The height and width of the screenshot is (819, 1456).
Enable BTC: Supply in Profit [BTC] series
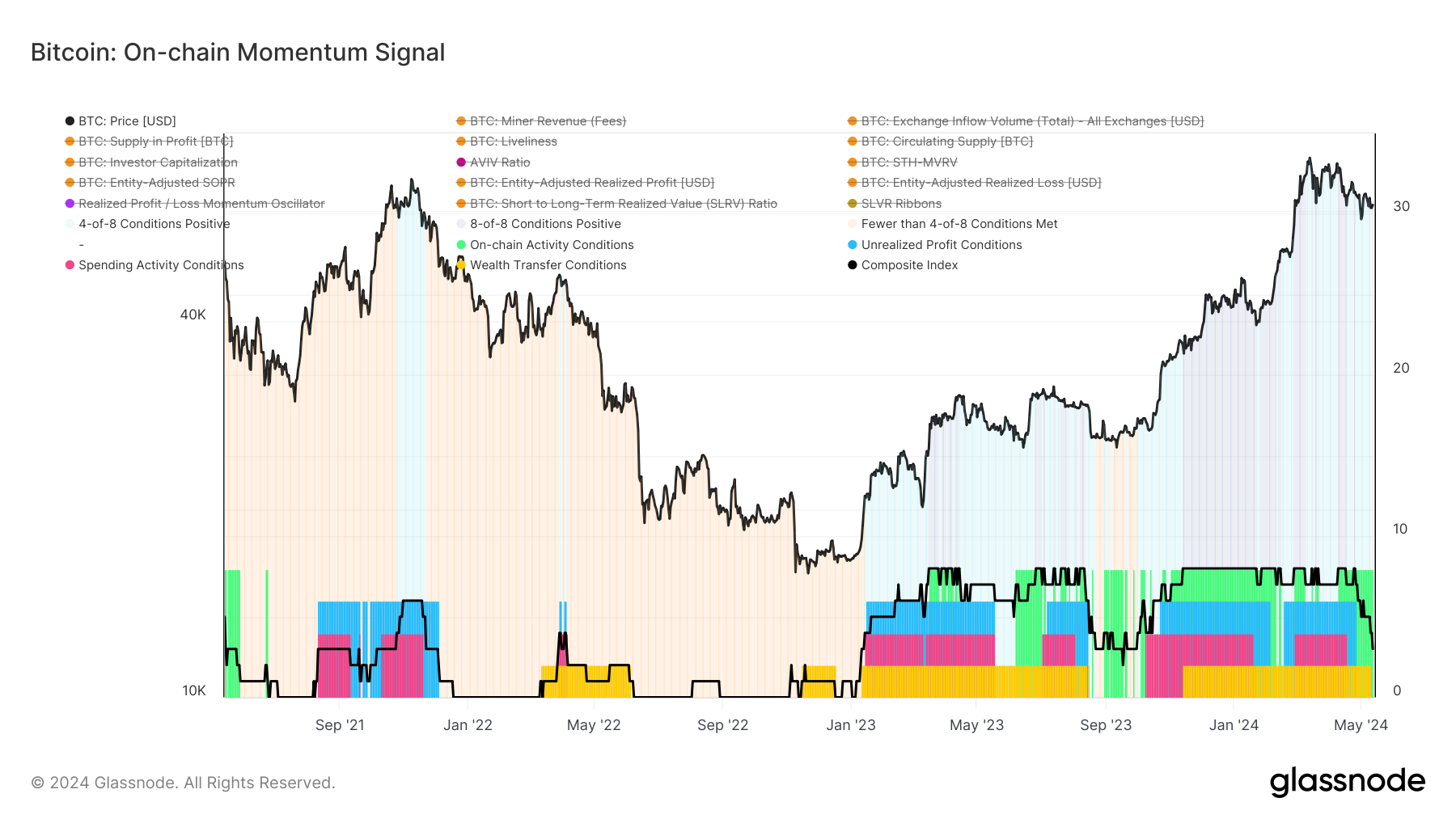(x=155, y=141)
